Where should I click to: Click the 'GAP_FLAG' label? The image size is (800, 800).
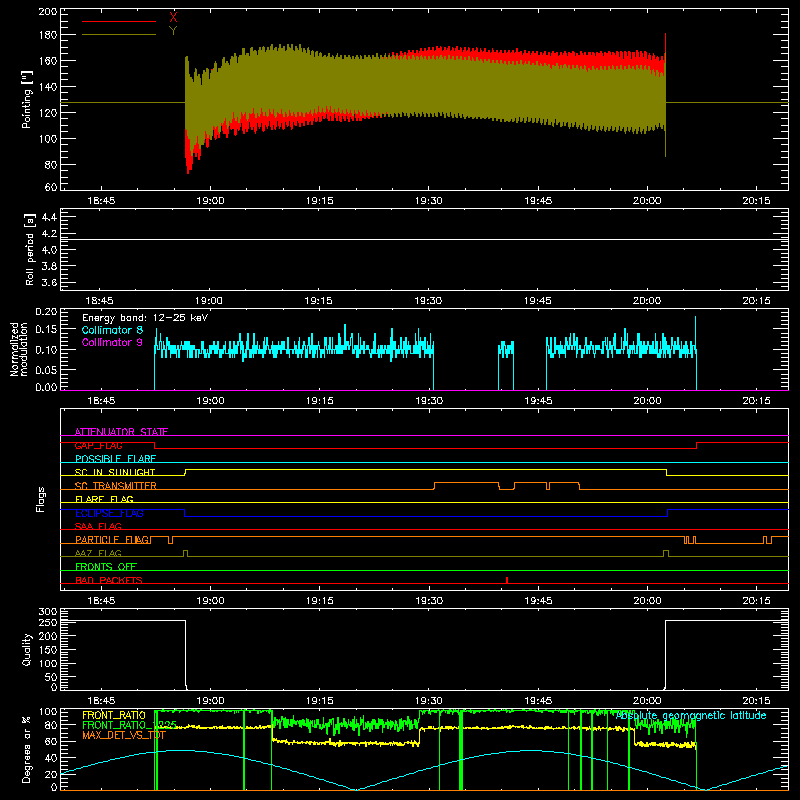[98, 445]
